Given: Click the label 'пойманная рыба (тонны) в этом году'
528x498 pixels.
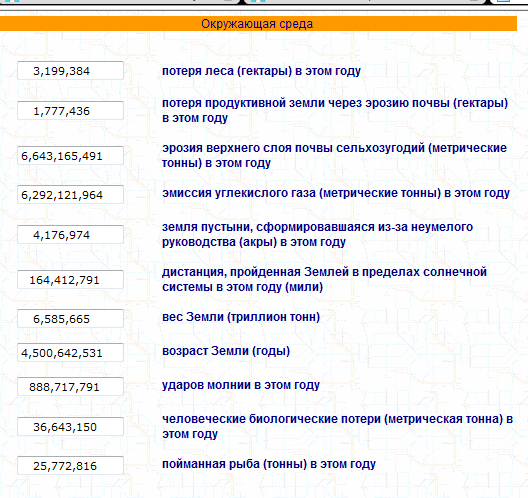Looking at the screenshot, I should coord(269,464).
